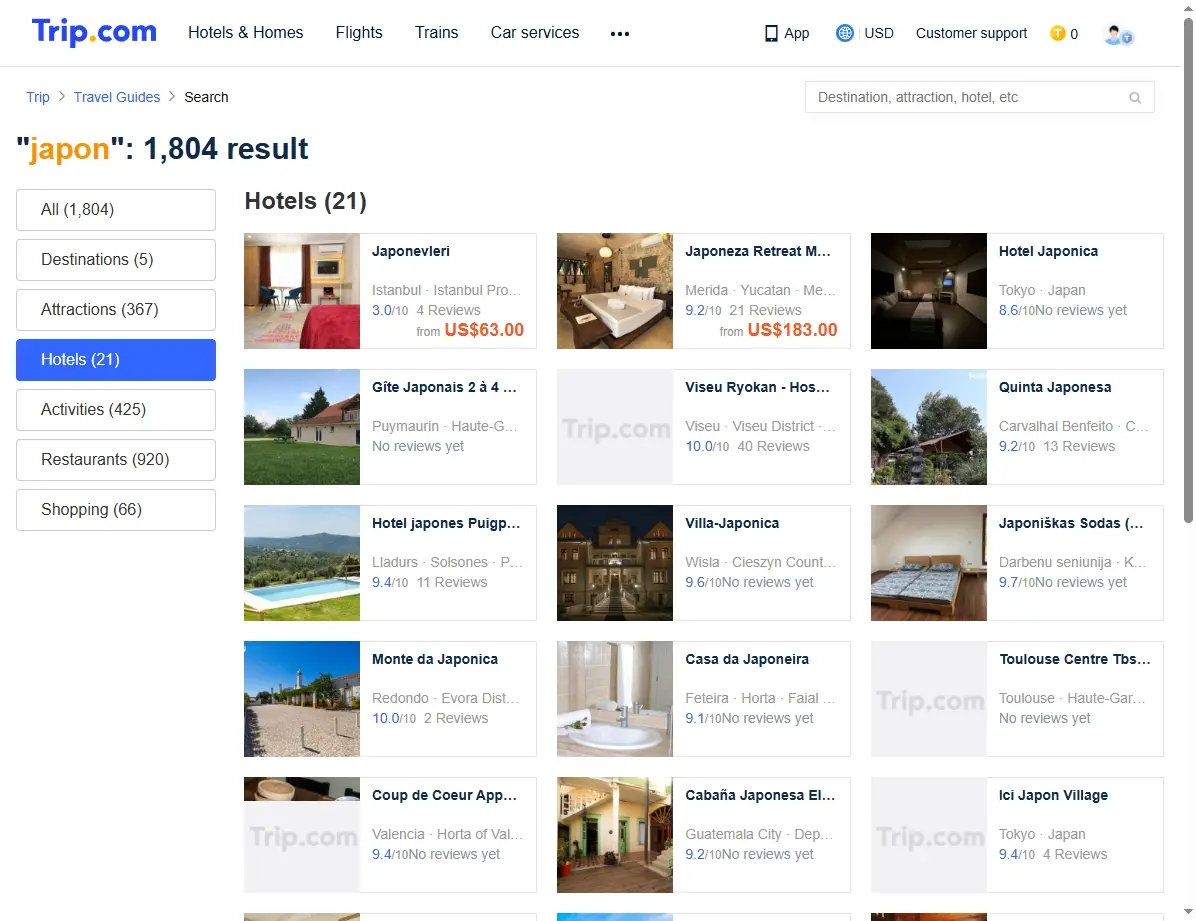Open Hotel japones Puigpinos pool photo
Image resolution: width=1196 pixels, height=921 pixels.
302,562
